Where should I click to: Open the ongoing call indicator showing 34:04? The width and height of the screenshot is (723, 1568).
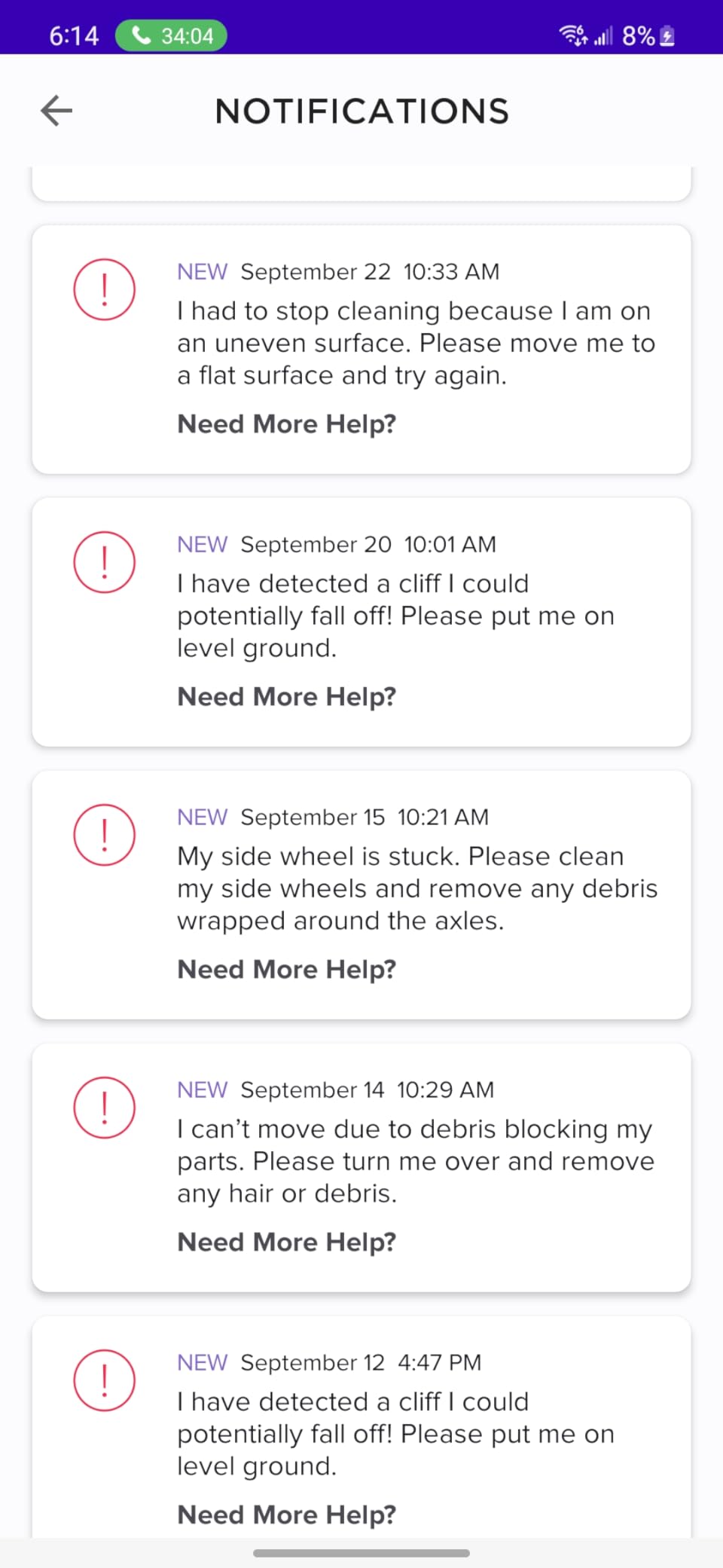[171, 35]
